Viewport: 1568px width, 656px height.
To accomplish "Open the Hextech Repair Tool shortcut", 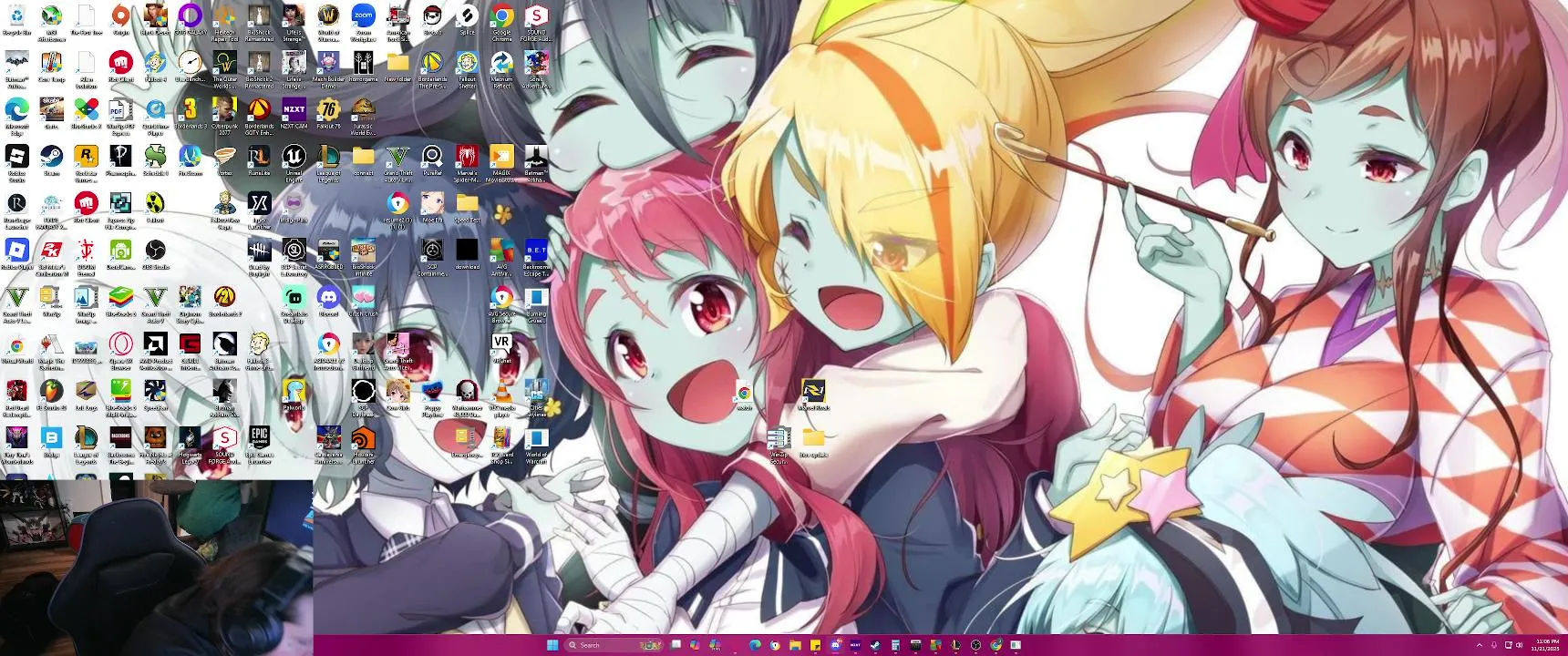I will [x=224, y=22].
